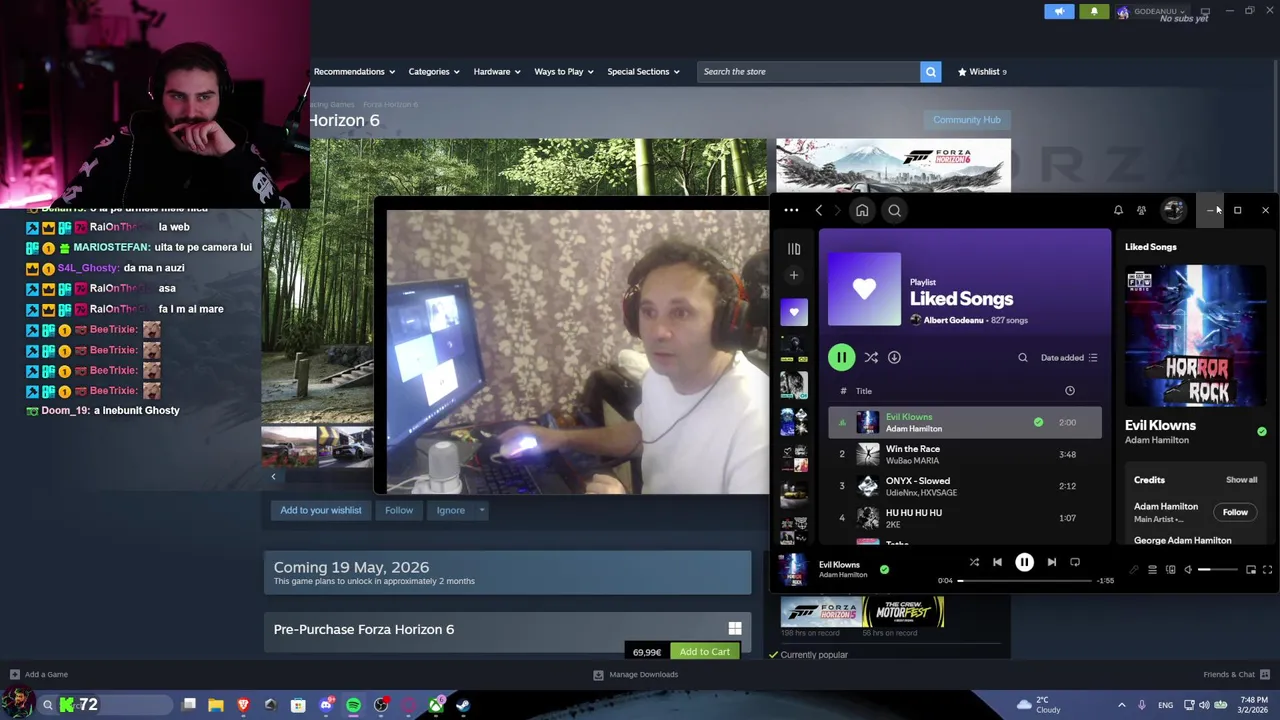Toggle liked checkmark on Evil Klowns row
Viewport: 1280px width, 720px height.
[x=1038, y=422]
